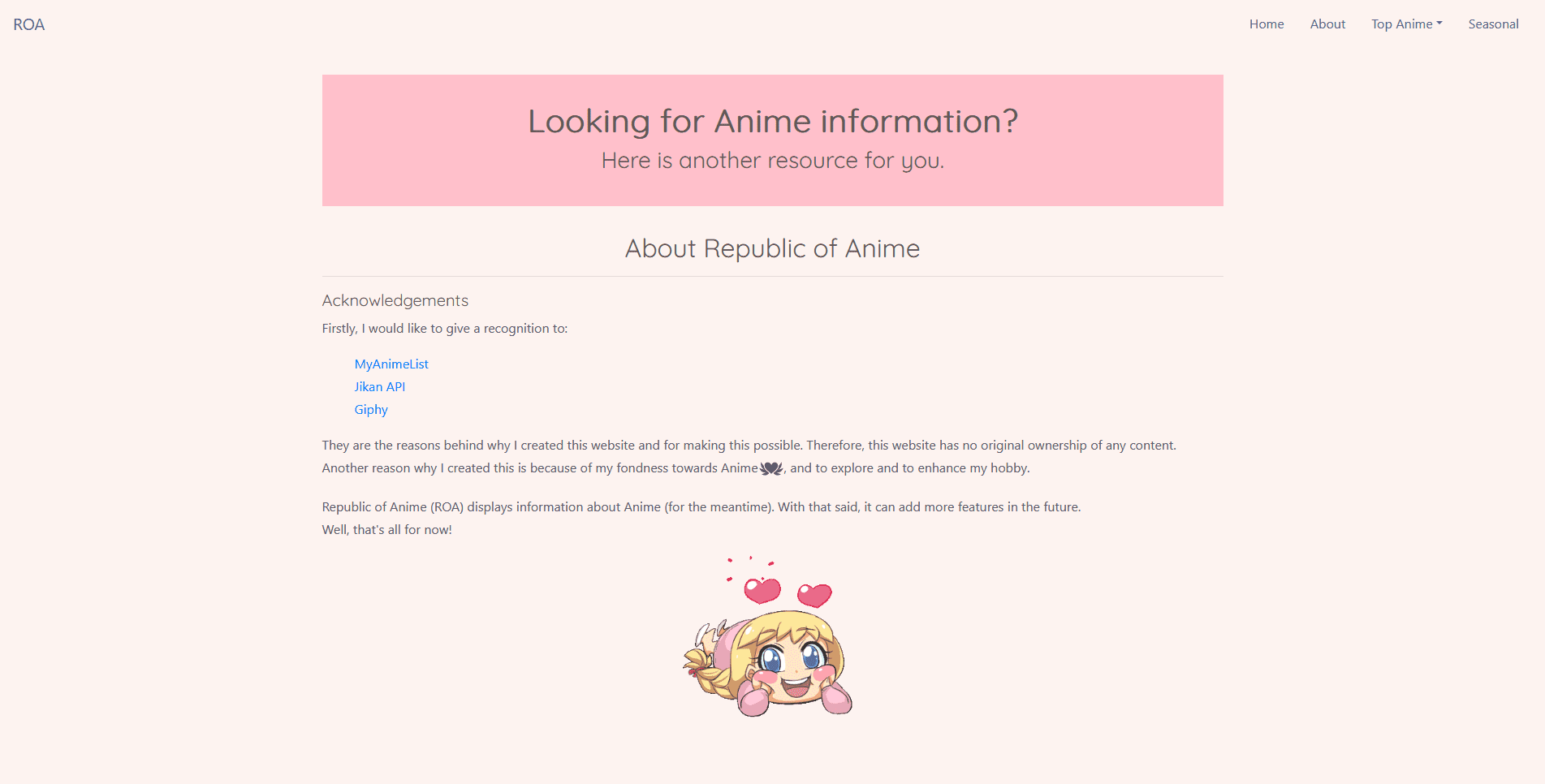Click the 'Well, that's all for now!' text
Viewport: 1545px width, 784px height.
(386, 530)
